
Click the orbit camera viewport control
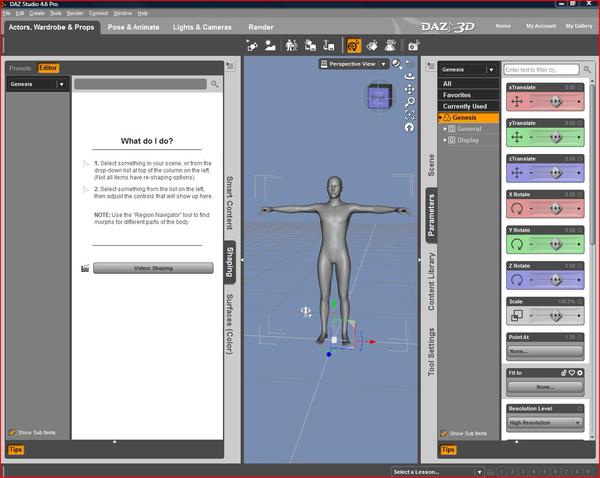pyautogui.click(x=409, y=76)
